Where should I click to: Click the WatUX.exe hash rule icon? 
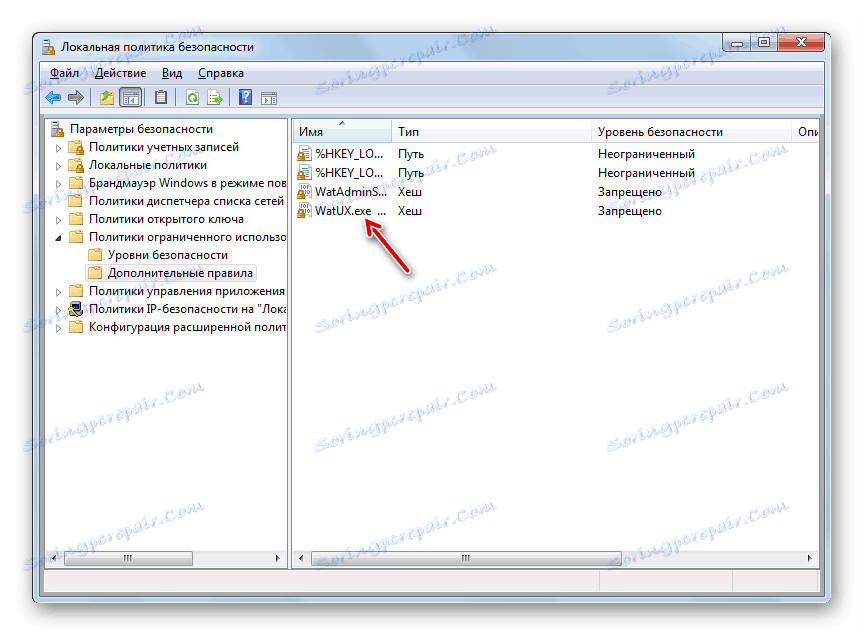pos(304,211)
